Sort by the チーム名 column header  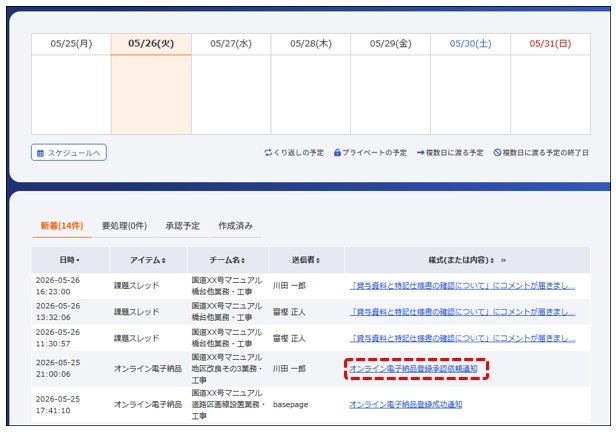[227, 260]
